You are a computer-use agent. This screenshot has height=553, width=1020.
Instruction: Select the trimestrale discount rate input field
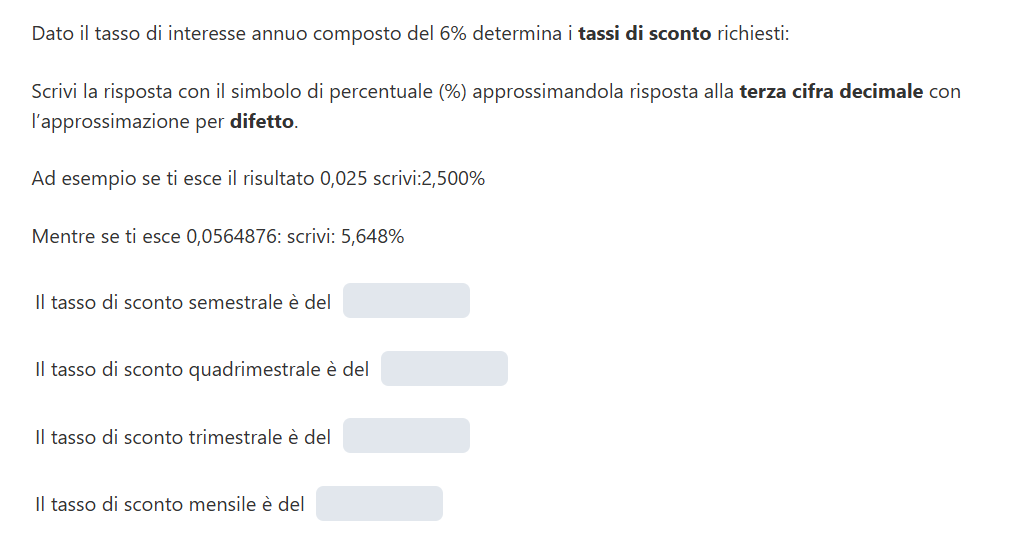click(406, 436)
